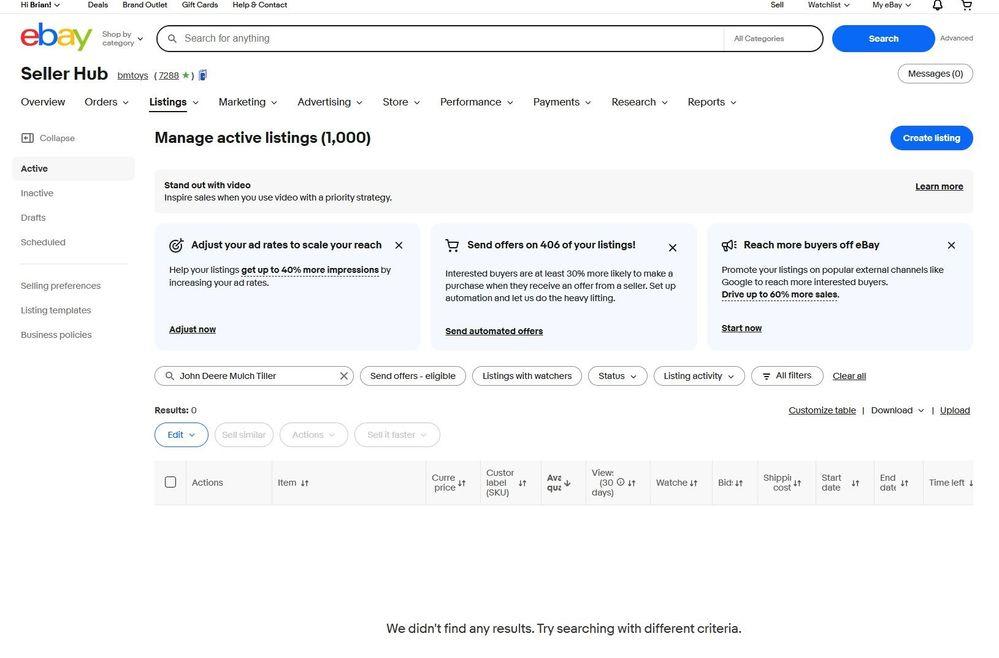Open the Download dropdown
Image resolution: width=999 pixels, height=658 pixels.
897,410
